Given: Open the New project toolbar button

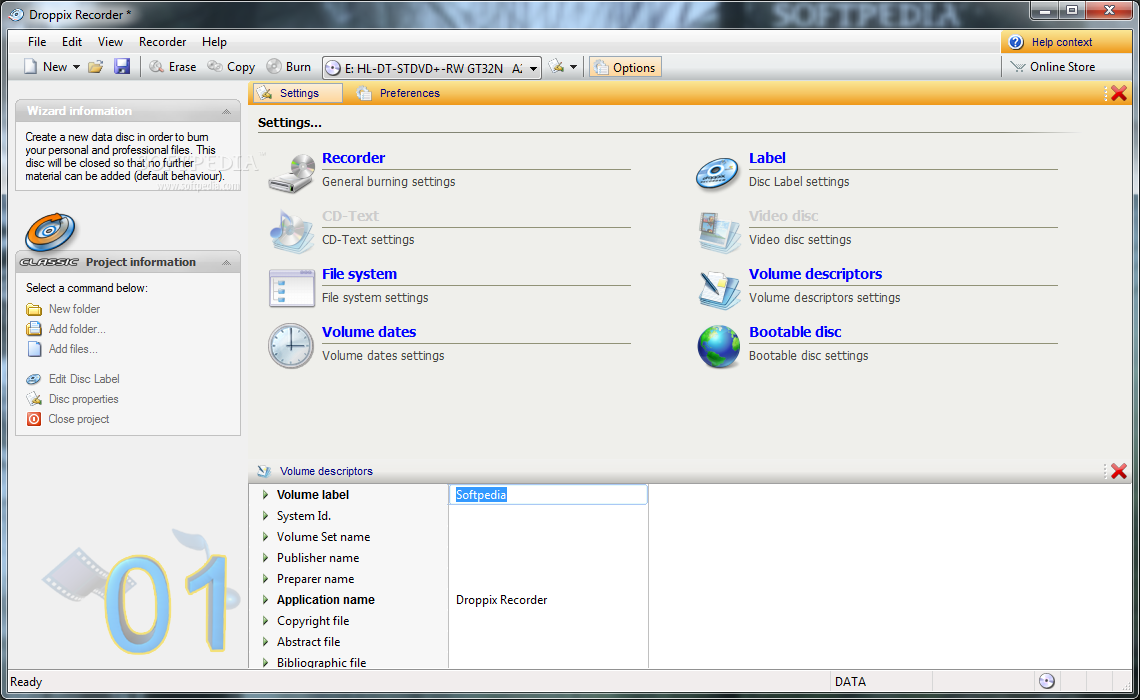Looking at the screenshot, I should point(45,67).
